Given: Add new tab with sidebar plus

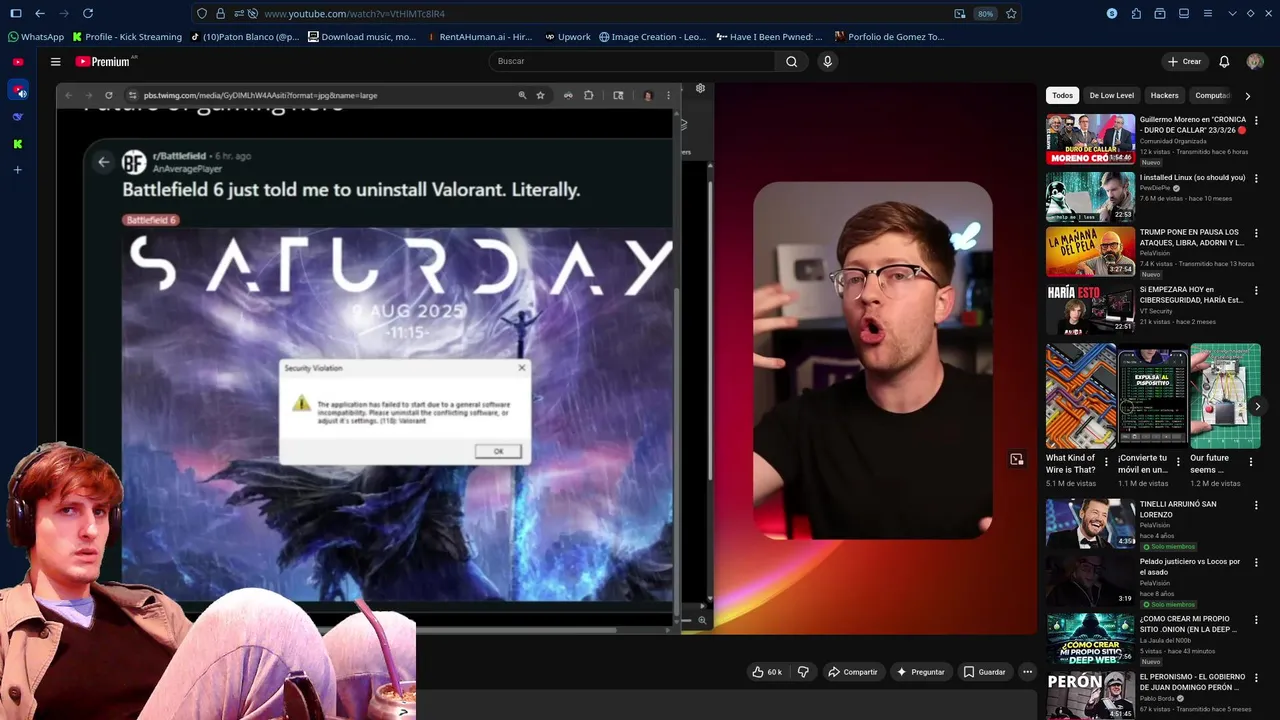Looking at the screenshot, I should tap(18, 170).
